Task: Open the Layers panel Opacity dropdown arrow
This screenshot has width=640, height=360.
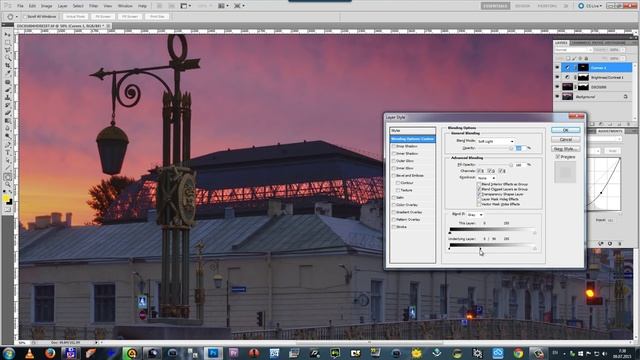Action: (x=622, y=50)
